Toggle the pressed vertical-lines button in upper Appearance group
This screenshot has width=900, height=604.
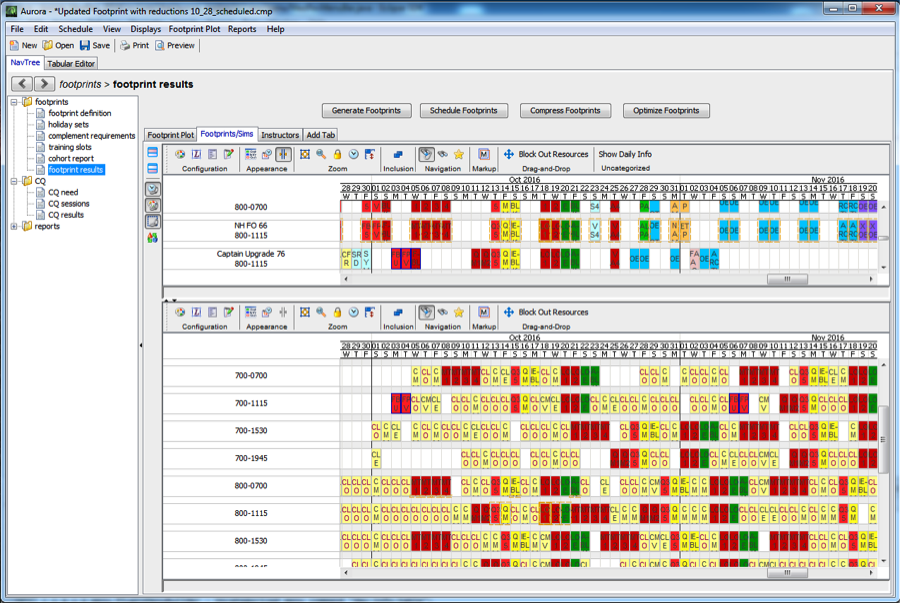pos(284,154)
